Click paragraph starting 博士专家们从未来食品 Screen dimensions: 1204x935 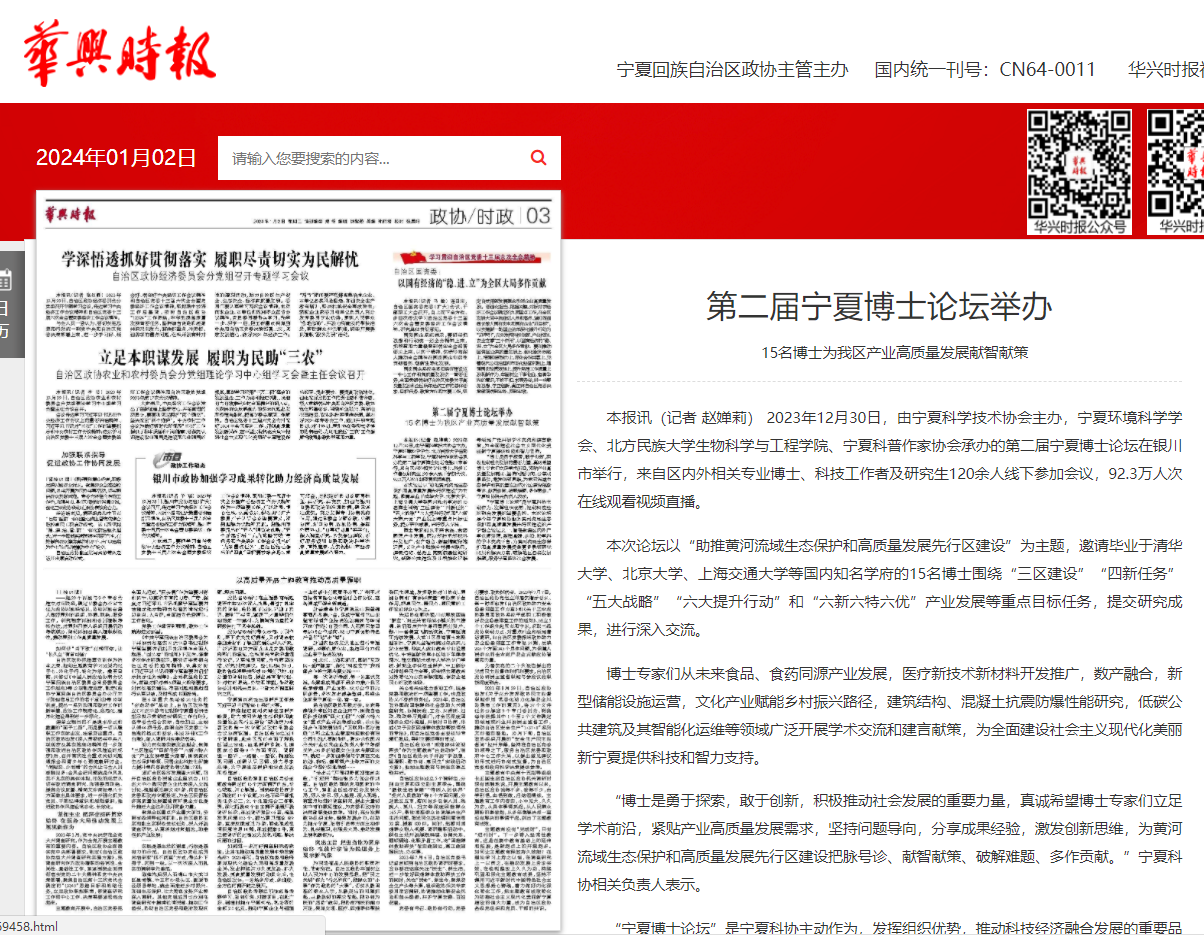coord(880,716)
